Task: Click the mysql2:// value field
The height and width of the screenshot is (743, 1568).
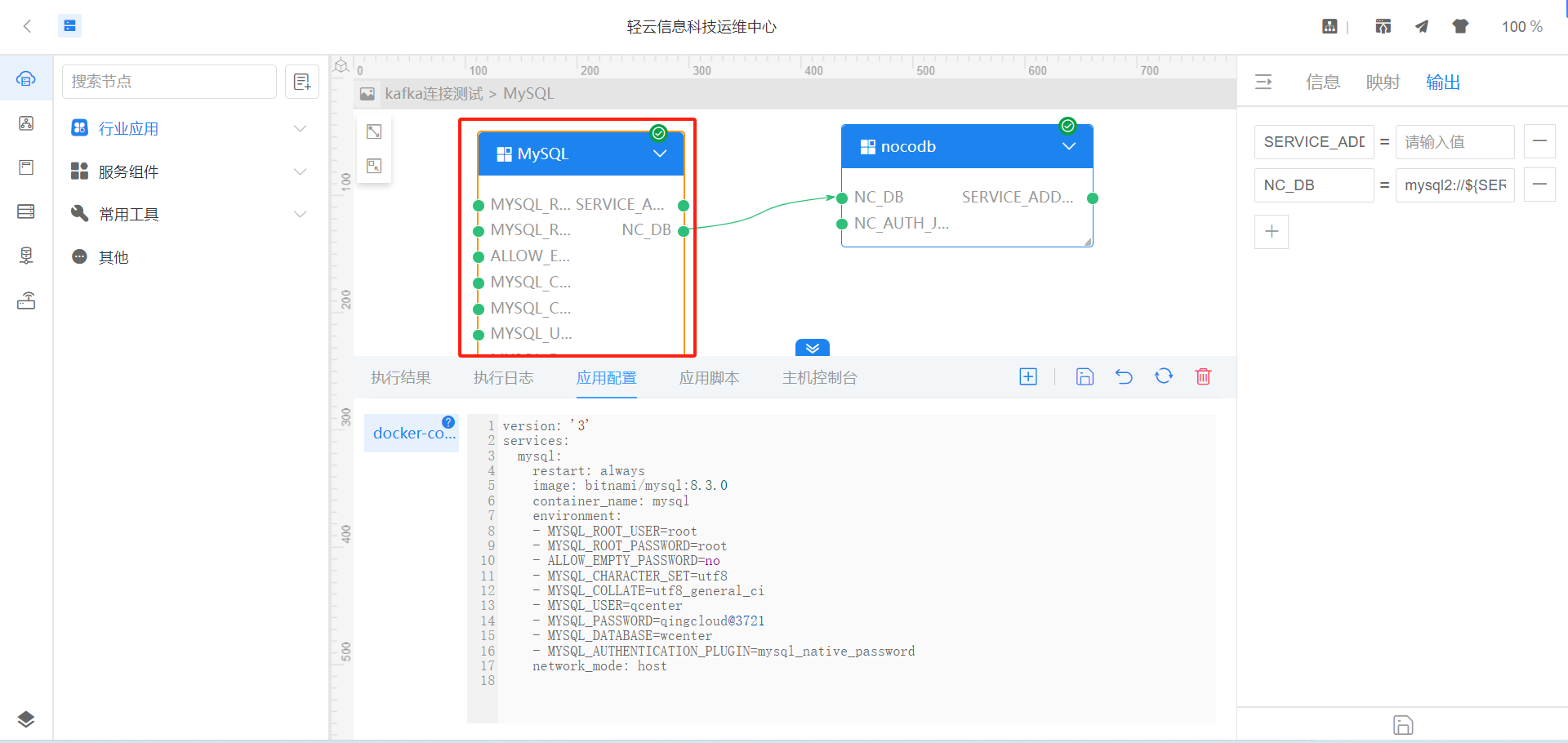Action: pyautogui.click(x=1455, y=185)
